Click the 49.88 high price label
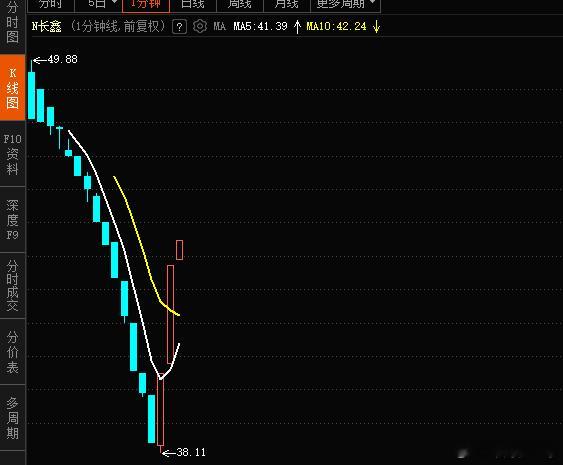 (x=62, y=59)
